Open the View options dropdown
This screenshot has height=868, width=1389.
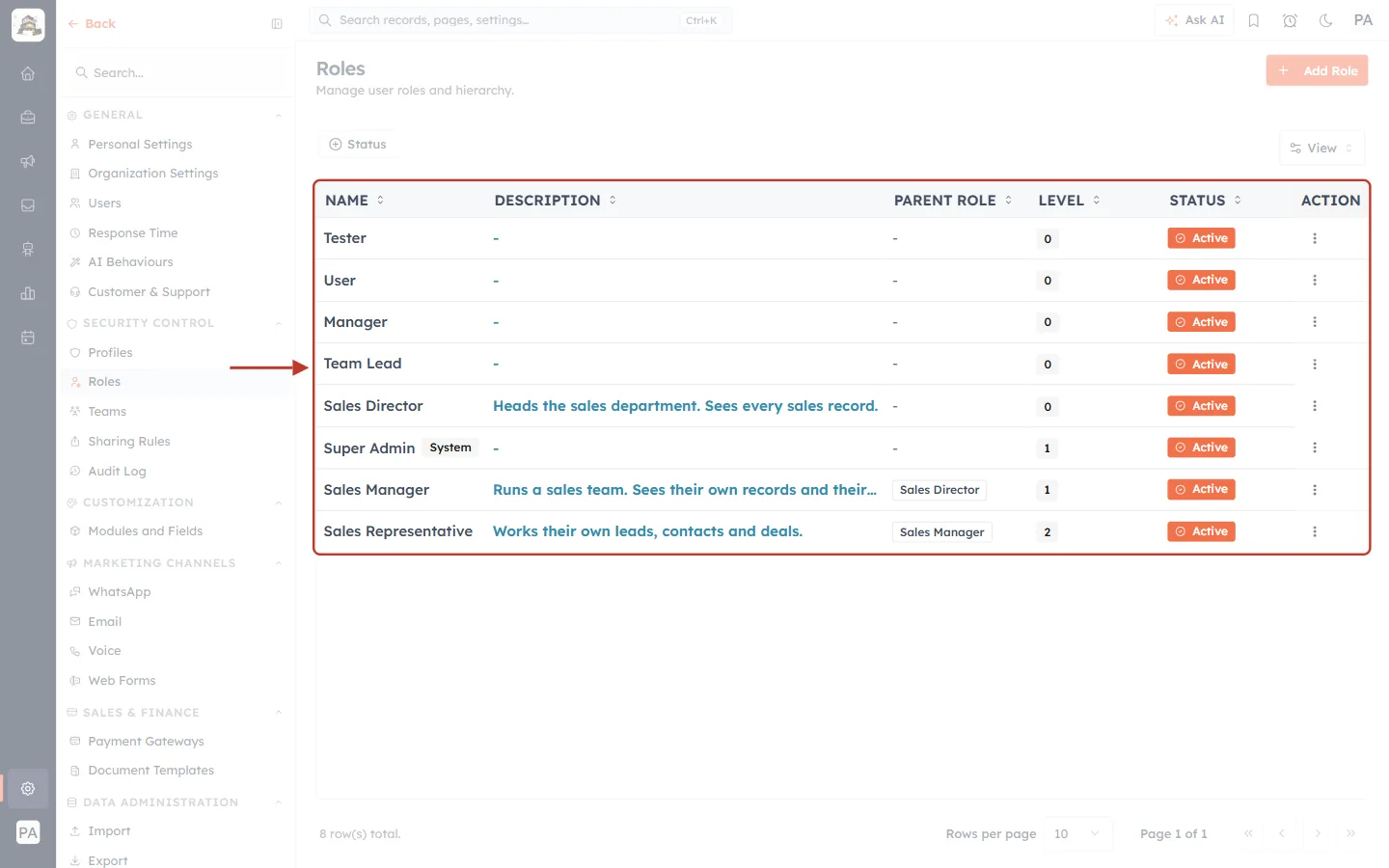coord(1321,148)
